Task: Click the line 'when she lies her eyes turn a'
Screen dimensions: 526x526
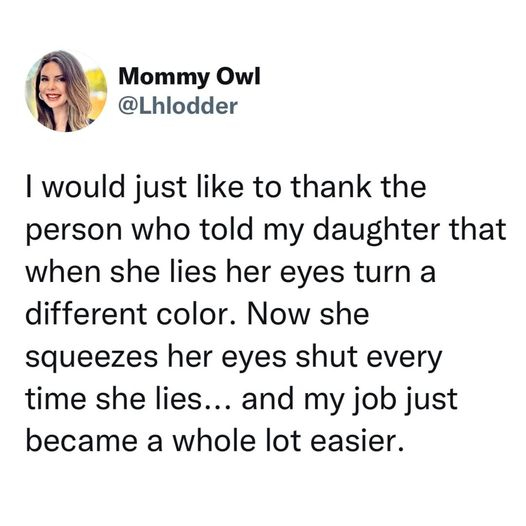Action: click(x=231, y=272)
